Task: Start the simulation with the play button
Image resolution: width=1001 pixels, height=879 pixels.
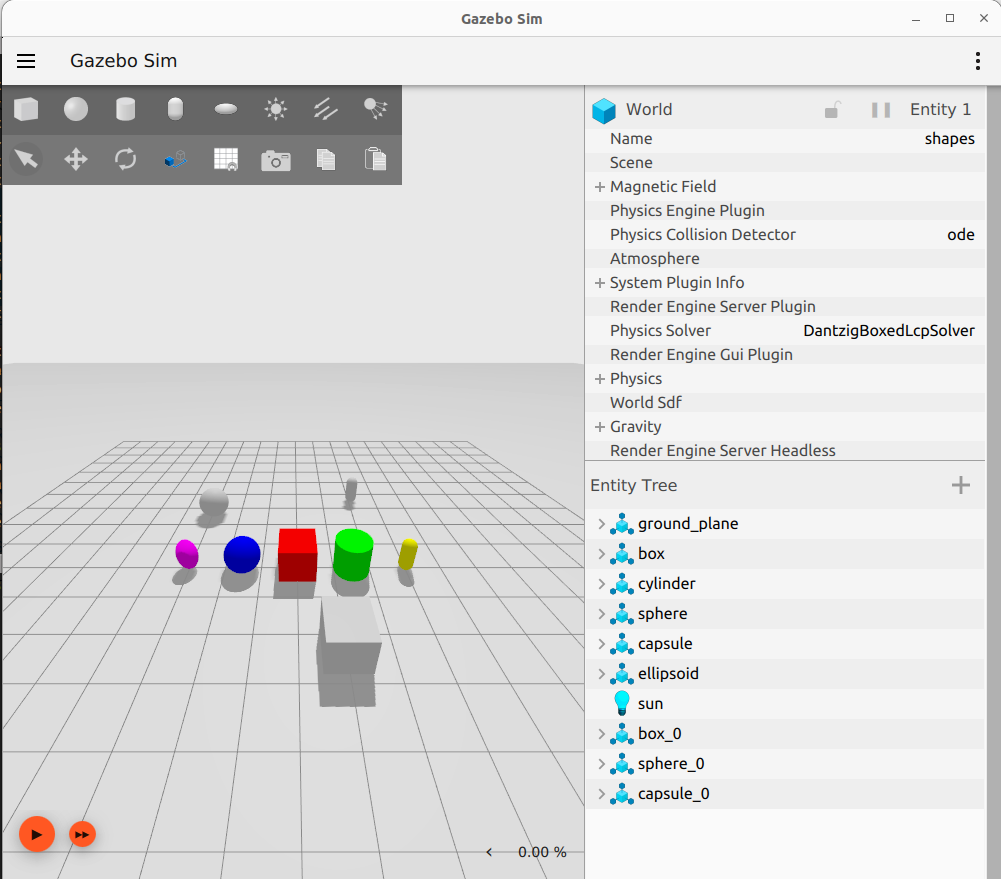Action: point(37,834)
